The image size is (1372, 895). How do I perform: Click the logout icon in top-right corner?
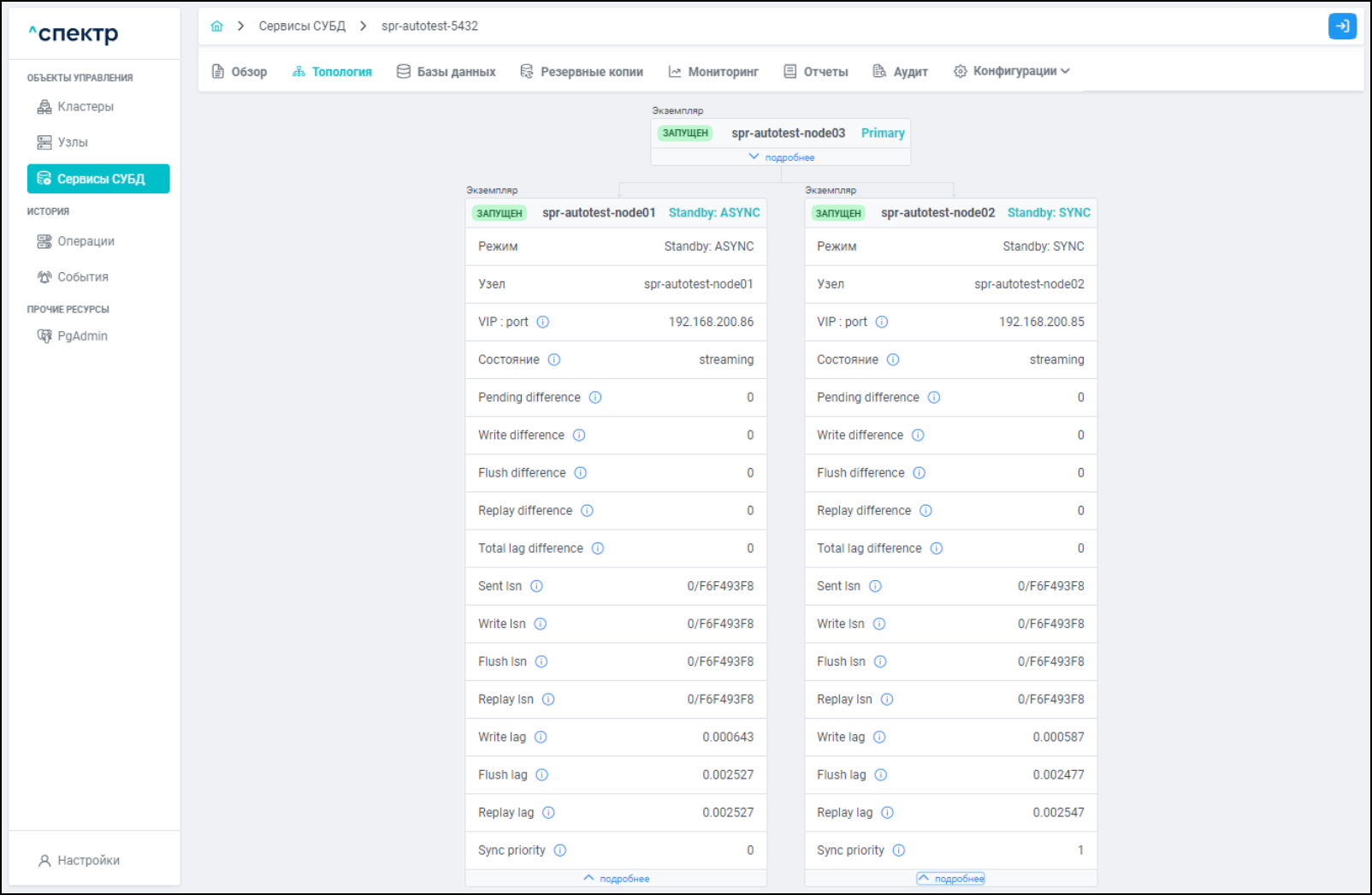(x=1341, y=27)
